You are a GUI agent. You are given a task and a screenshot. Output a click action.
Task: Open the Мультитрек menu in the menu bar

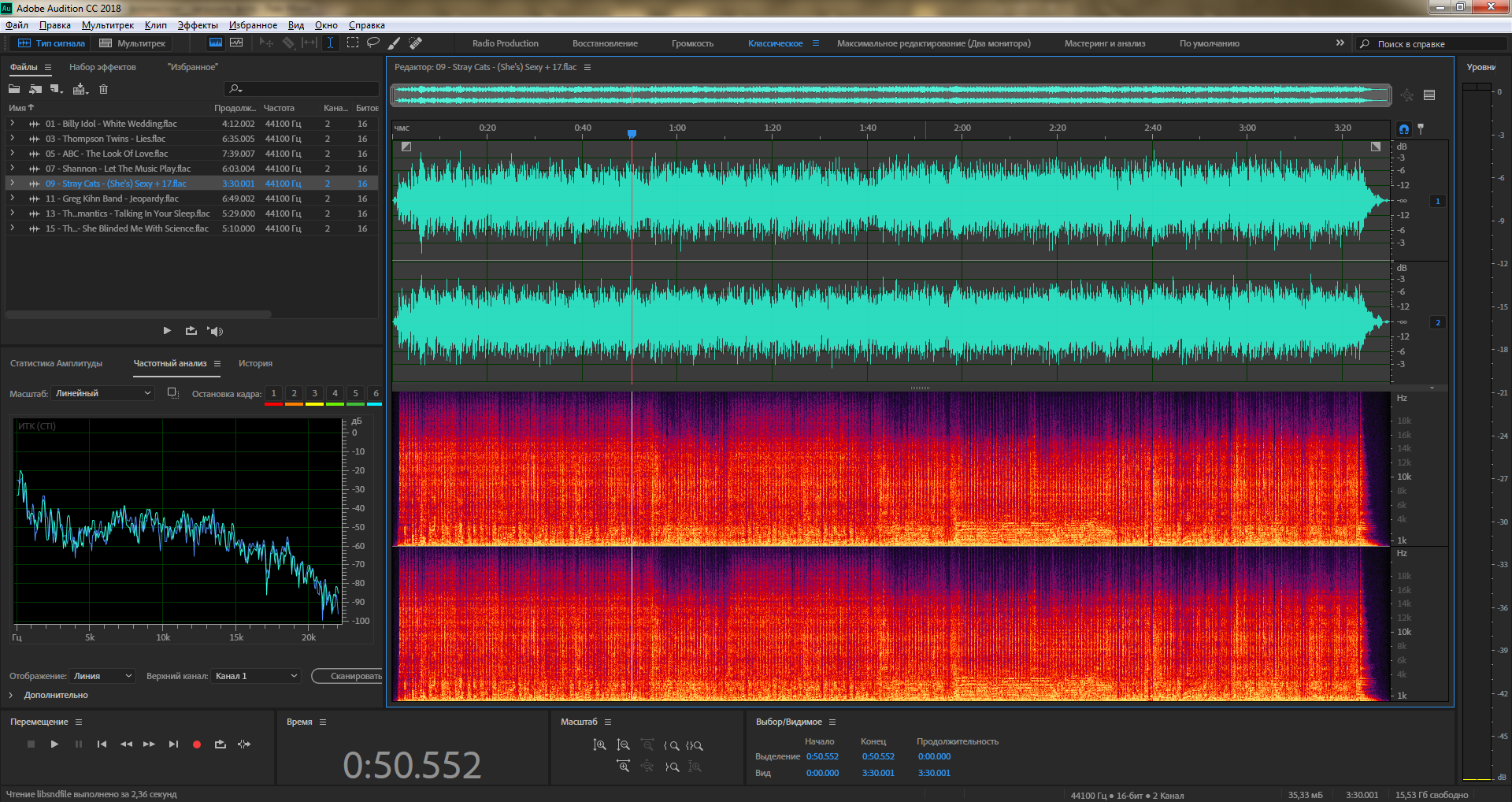click(108, 25)
